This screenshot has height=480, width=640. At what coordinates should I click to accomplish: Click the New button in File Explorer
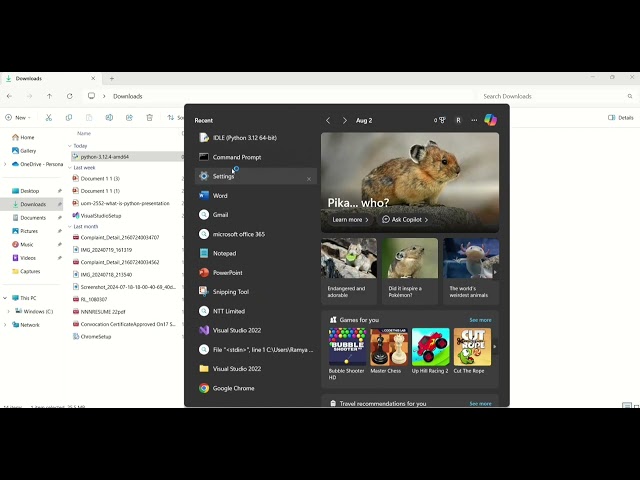click(x=18, y=118)
